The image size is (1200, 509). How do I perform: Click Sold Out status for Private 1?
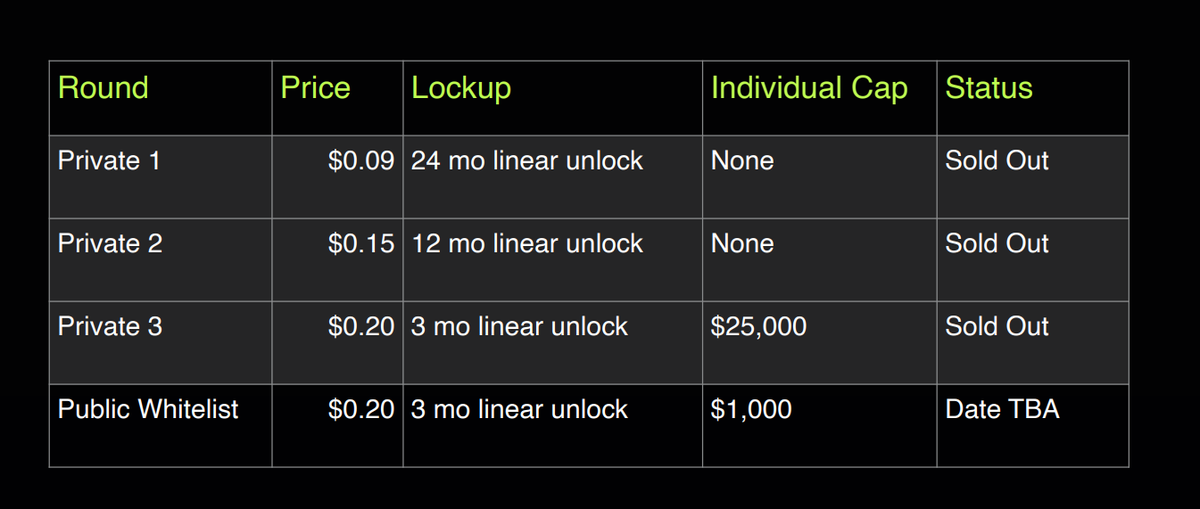pyautogui.click(x=997, y=161)
